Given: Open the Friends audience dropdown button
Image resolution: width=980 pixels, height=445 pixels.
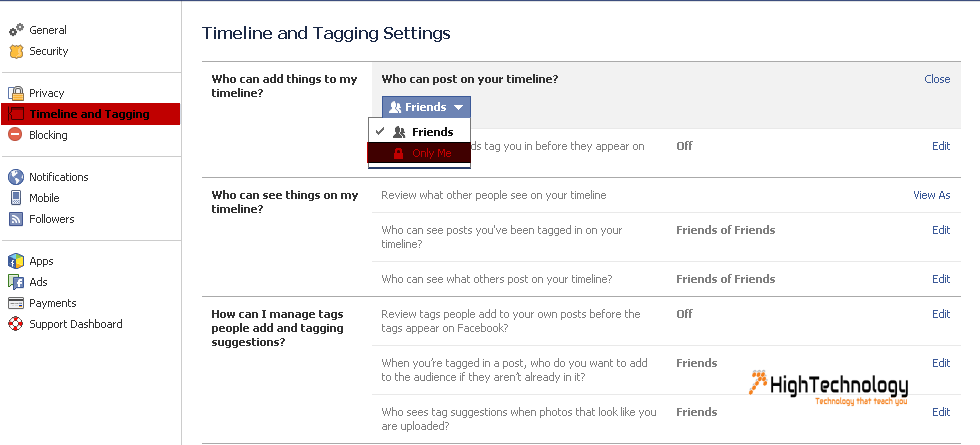Looking at the screenshot, I should tap(426, 108).
